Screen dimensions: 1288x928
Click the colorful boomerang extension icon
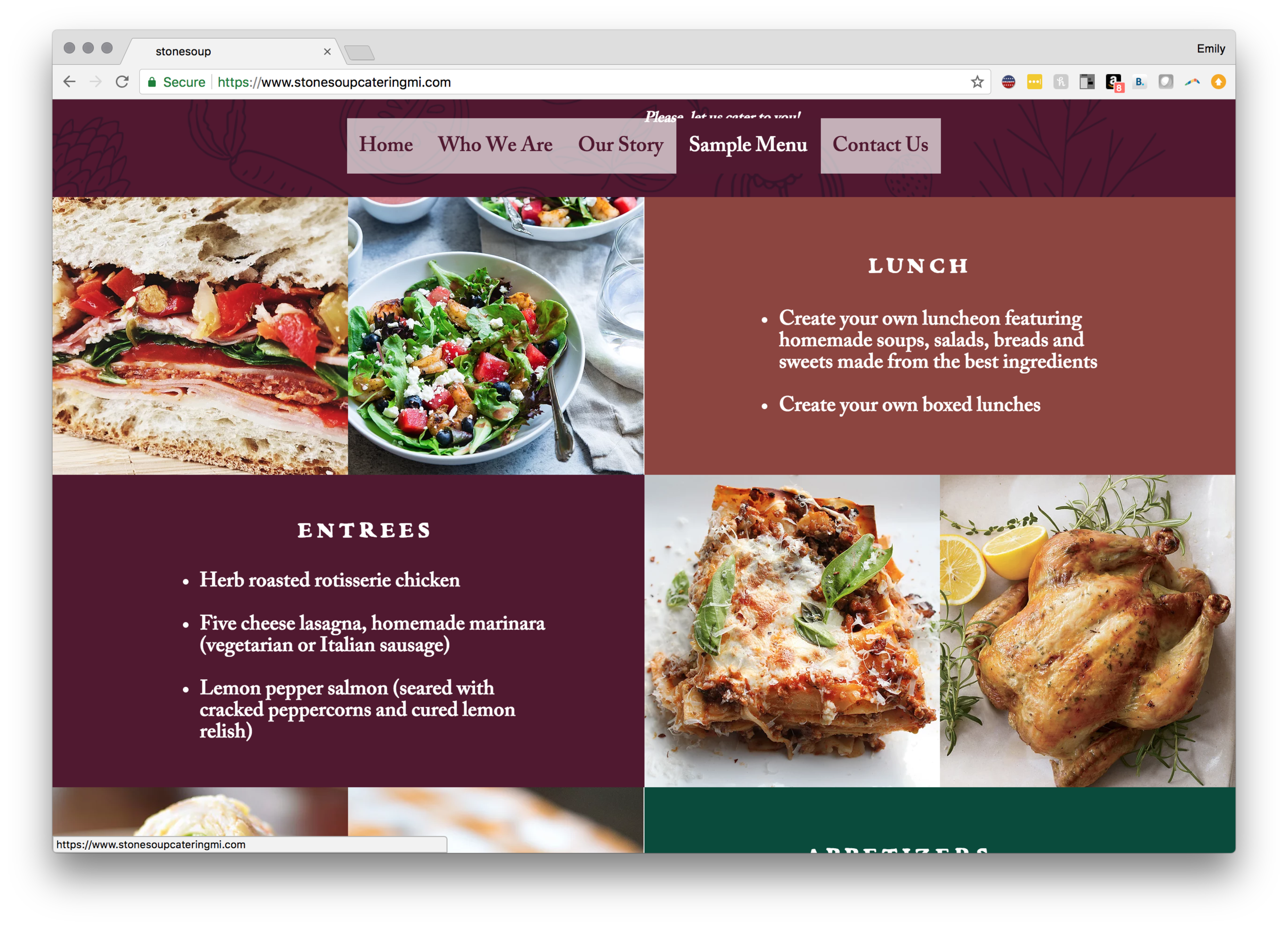point(1192,82)
